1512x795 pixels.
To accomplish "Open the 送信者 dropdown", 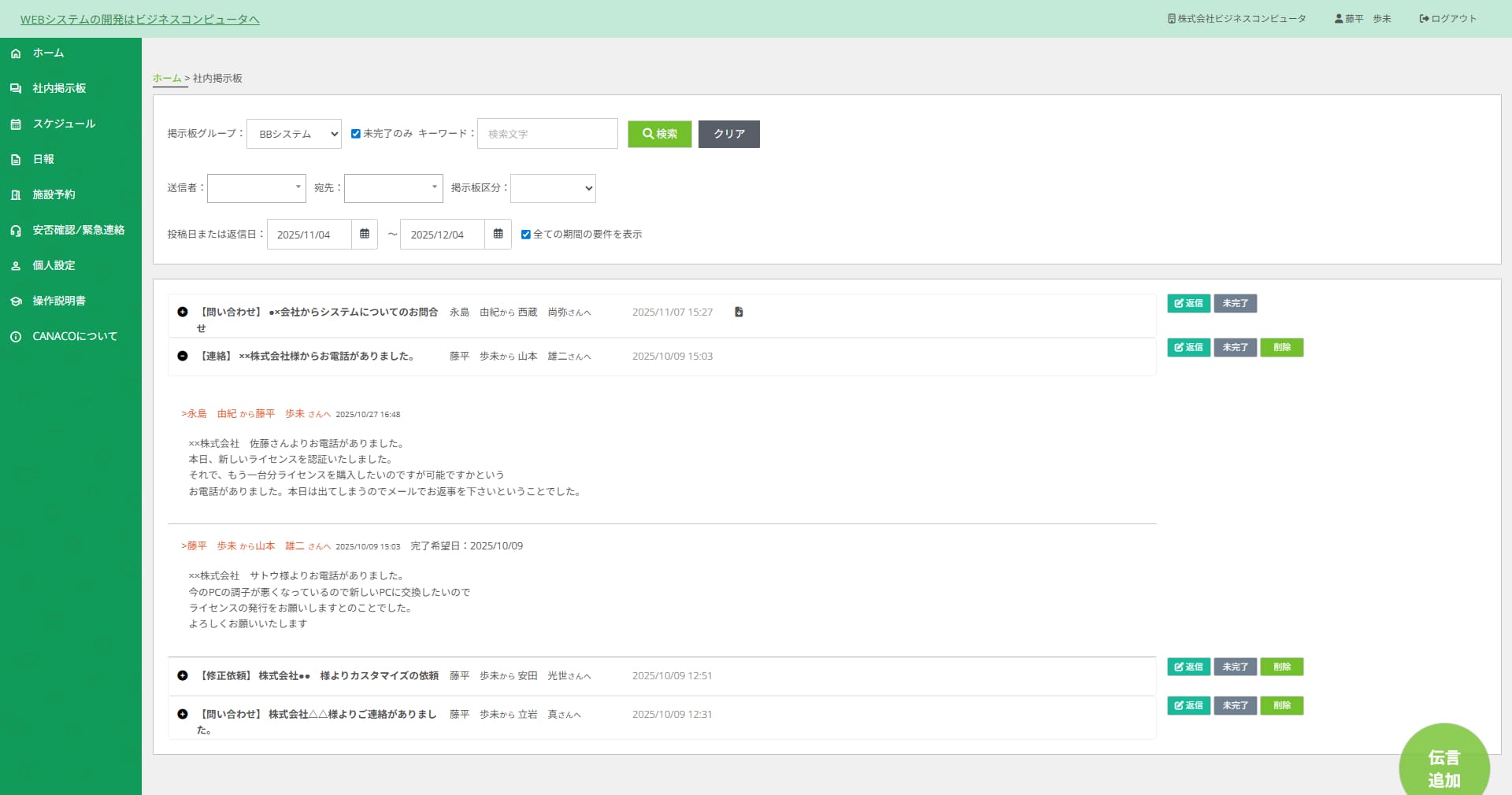I will click(256, 188).
